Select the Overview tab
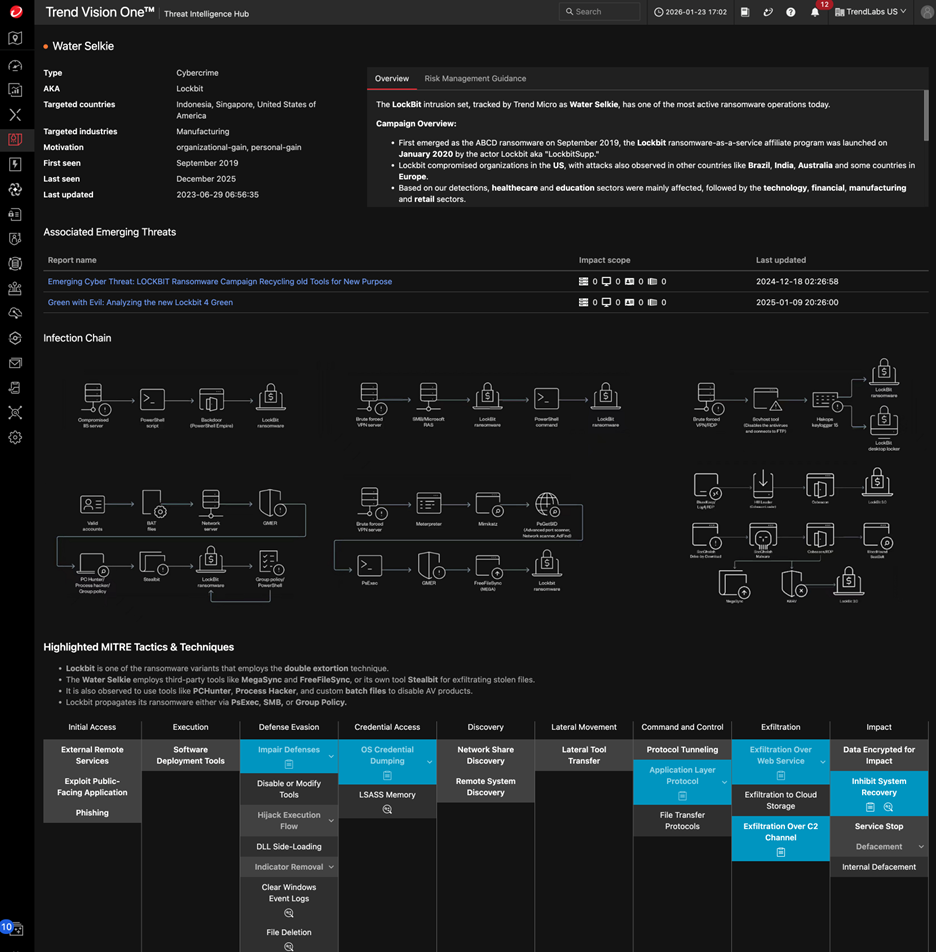936x952 pixels. [392, 78]
